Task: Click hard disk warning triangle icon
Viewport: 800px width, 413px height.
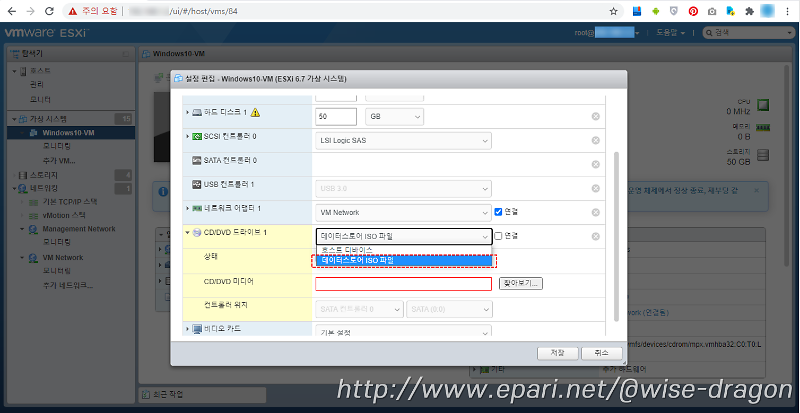Action: [x=256, y=112]
